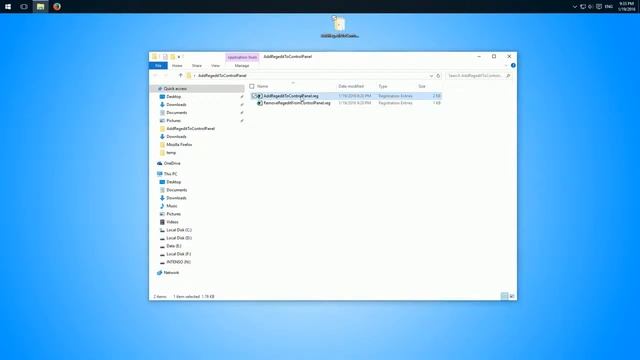Select the Application Tools contextual tab
Screen dimensions: 640x360
click(242, 57)
